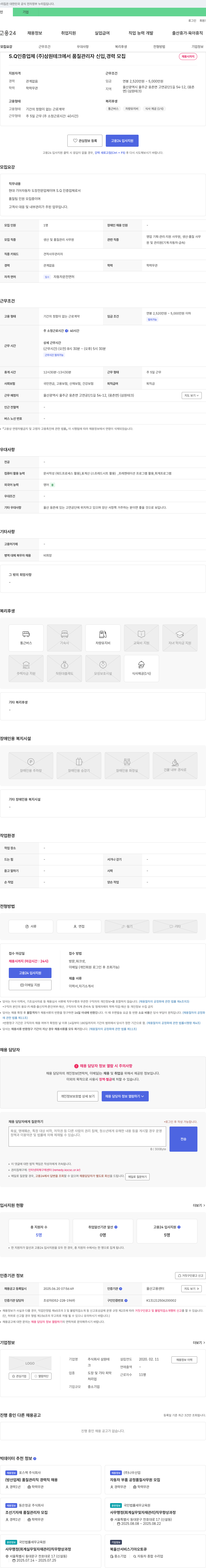Click the 필기 screening method tile
The image size is (206, 1568).
pyautogui.click(x=127, y=927)
